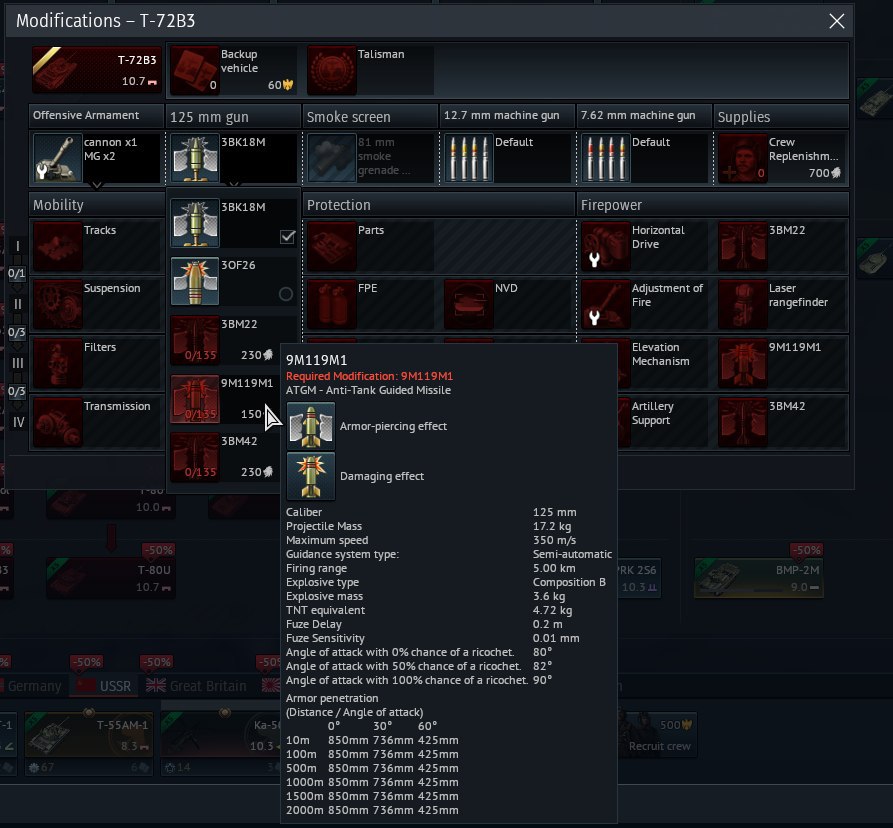Click the Armor-piercing effect preview icon
Screen dimensions: 893x828
click(310, 426)
